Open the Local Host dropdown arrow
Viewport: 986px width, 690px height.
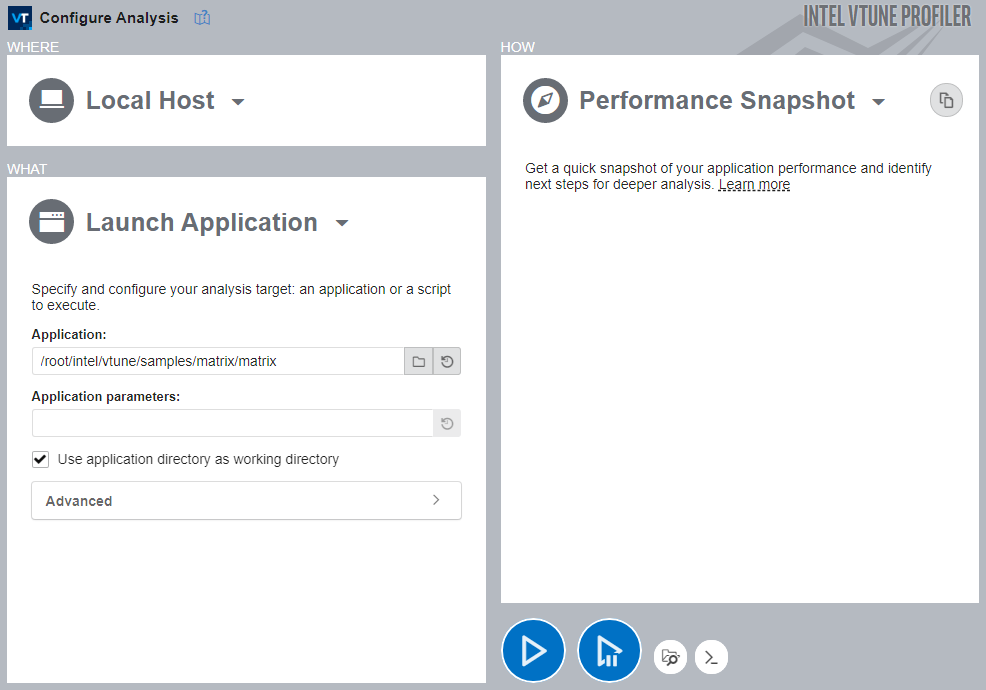[x=238, y=102]
